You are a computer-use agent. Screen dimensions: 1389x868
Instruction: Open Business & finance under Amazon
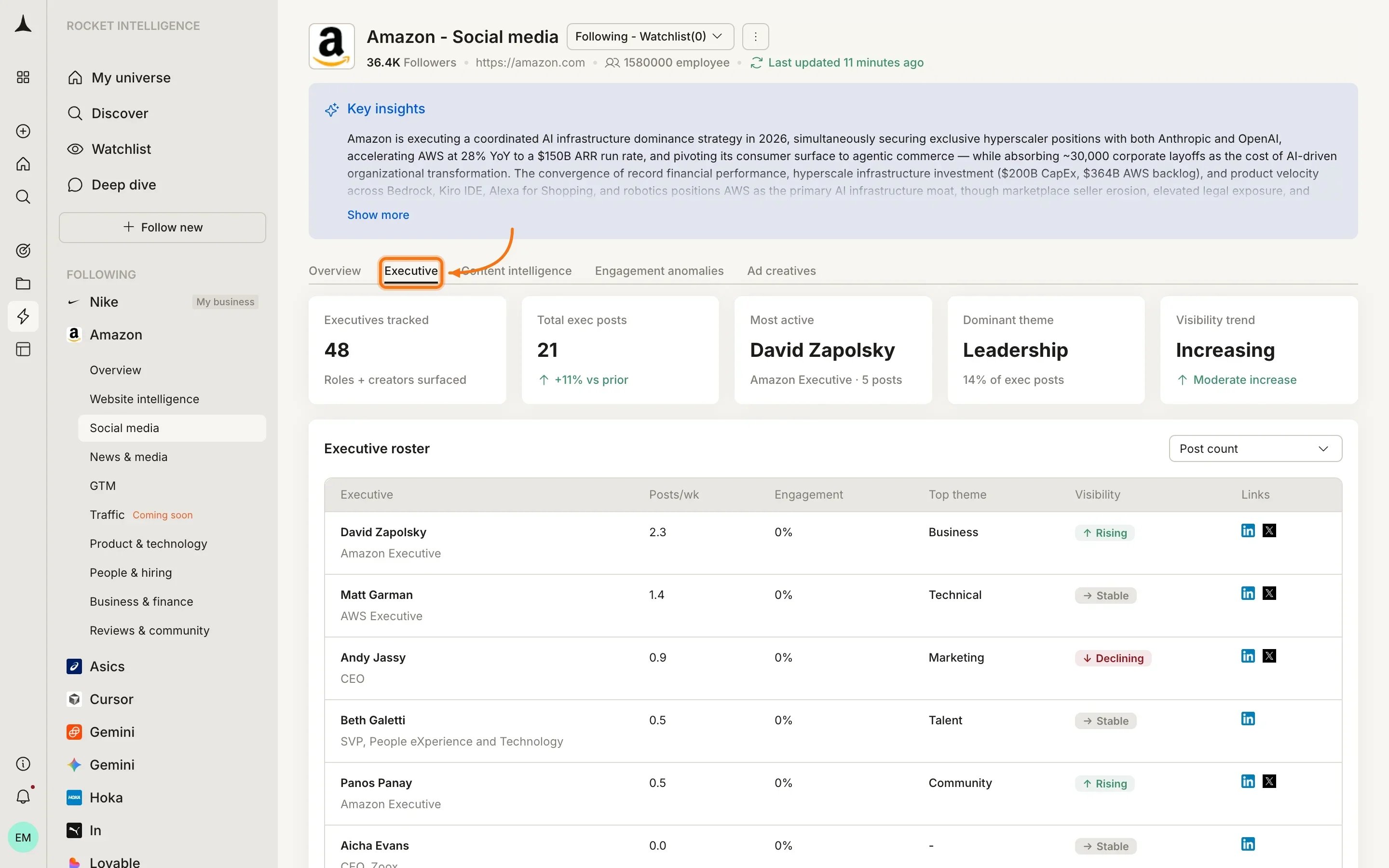coord(141,602)
